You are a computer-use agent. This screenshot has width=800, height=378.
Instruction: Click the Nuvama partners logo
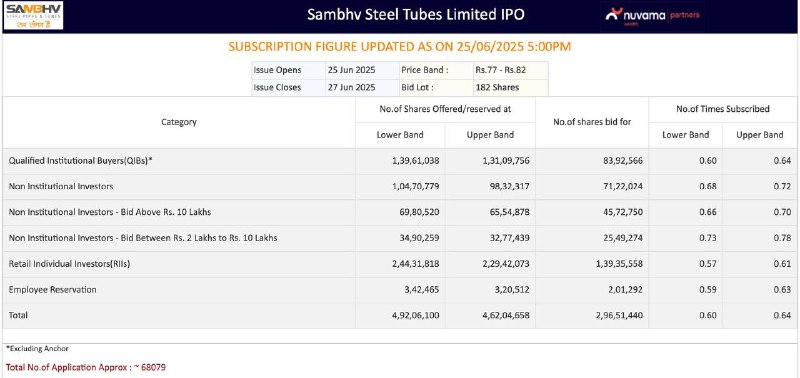[653, 15]
